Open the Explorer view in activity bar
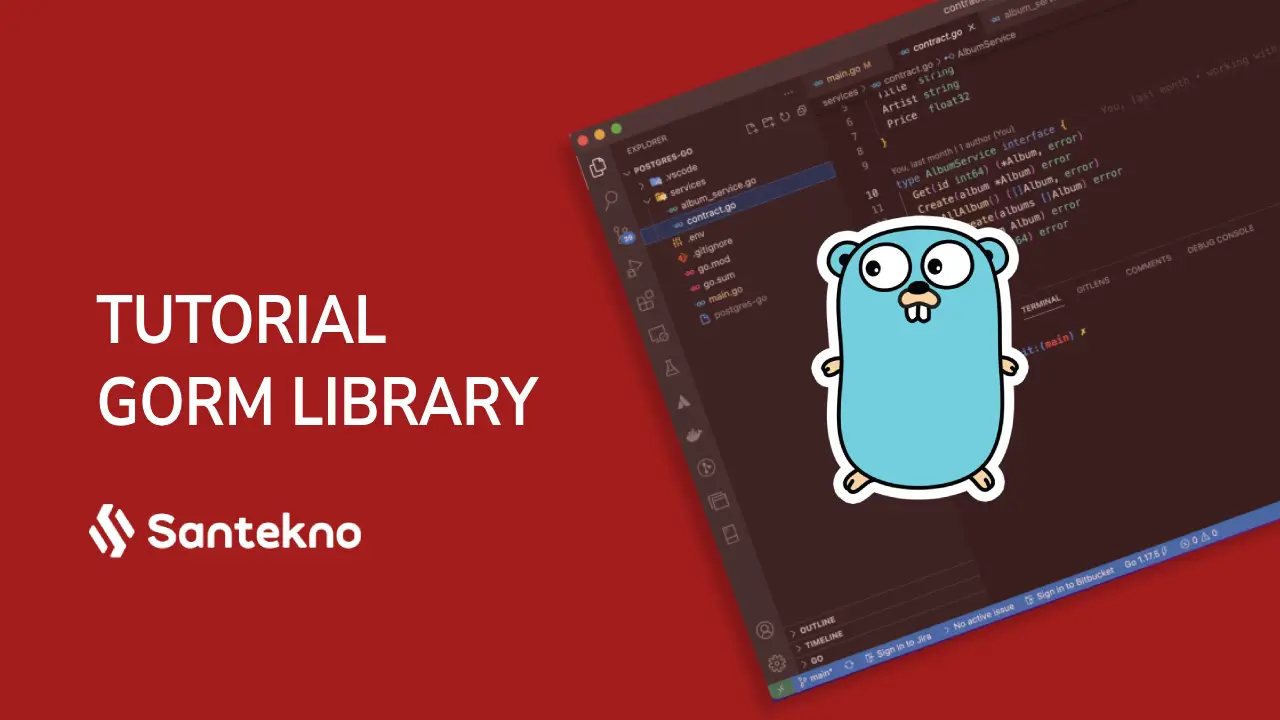The image size is (1280, 720). tap(598, 167)
